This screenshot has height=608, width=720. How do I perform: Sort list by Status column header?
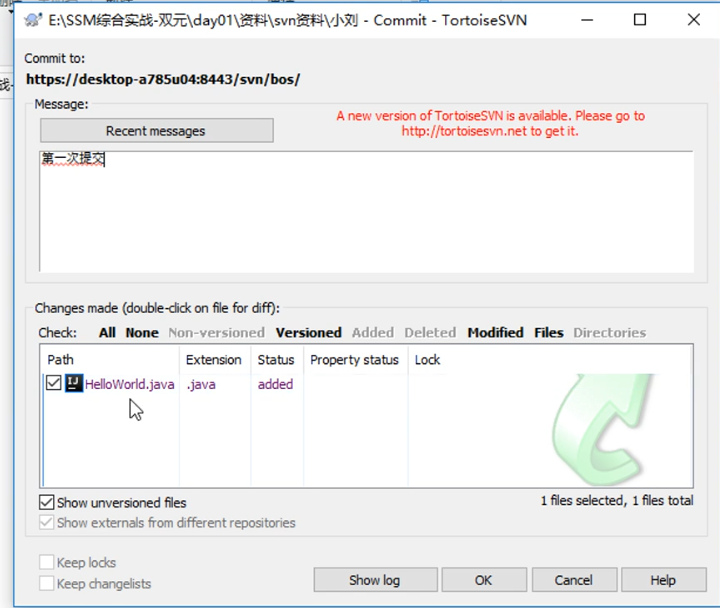tap(277, 360)
